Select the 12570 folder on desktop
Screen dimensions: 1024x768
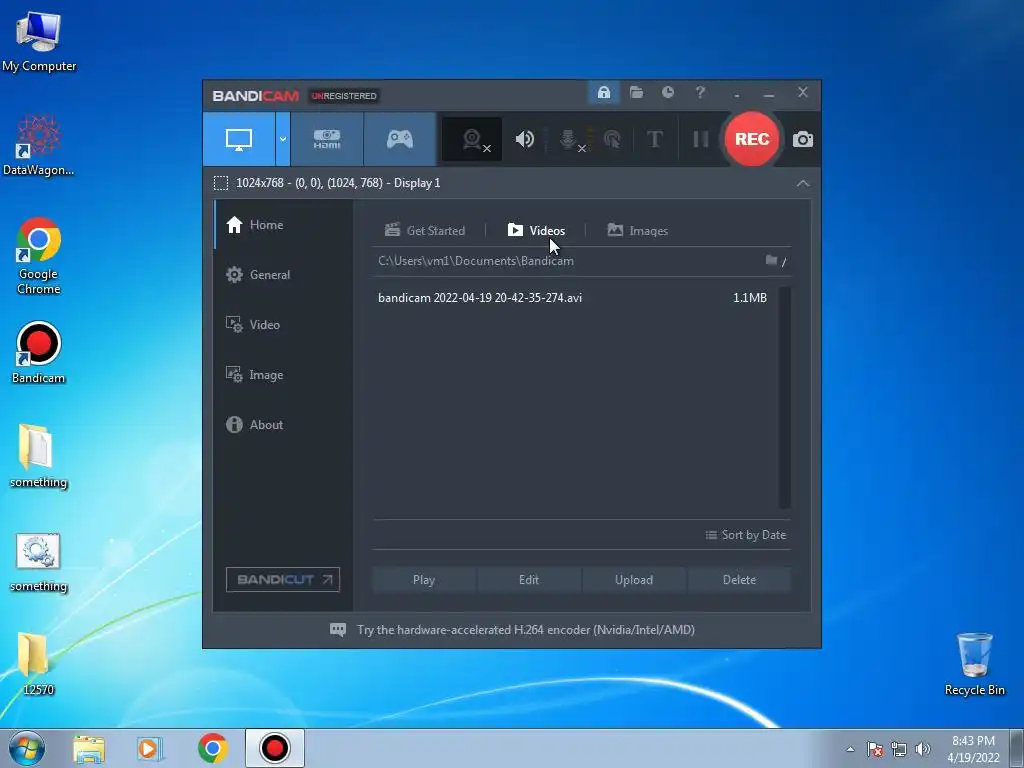coord(39,664)
